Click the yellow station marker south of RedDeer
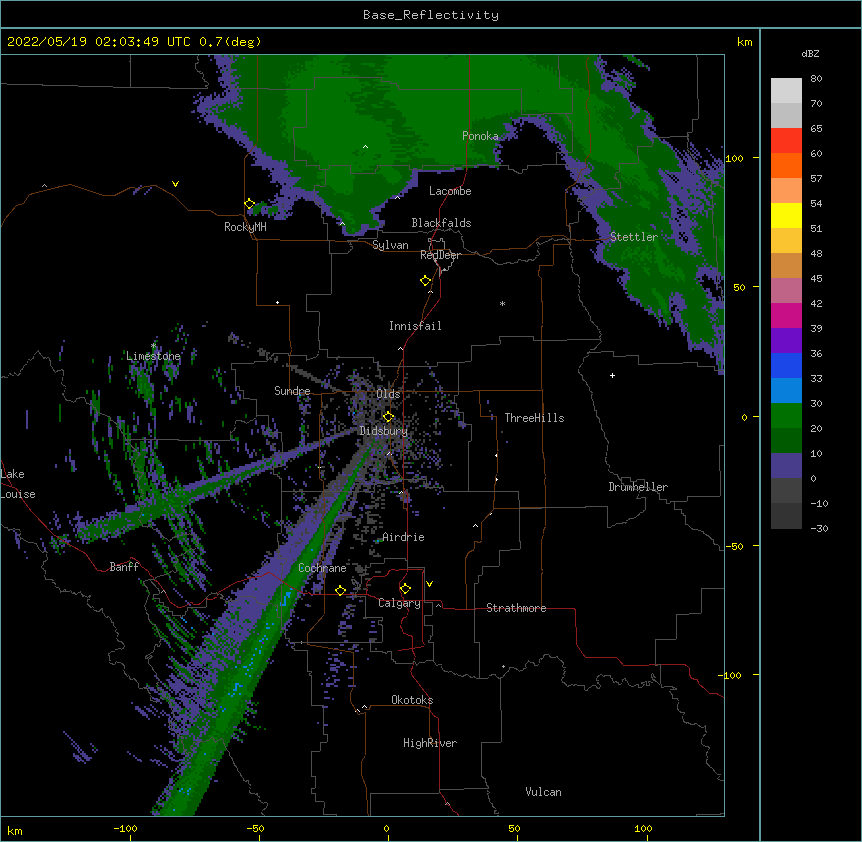 (x=426, y=281)
